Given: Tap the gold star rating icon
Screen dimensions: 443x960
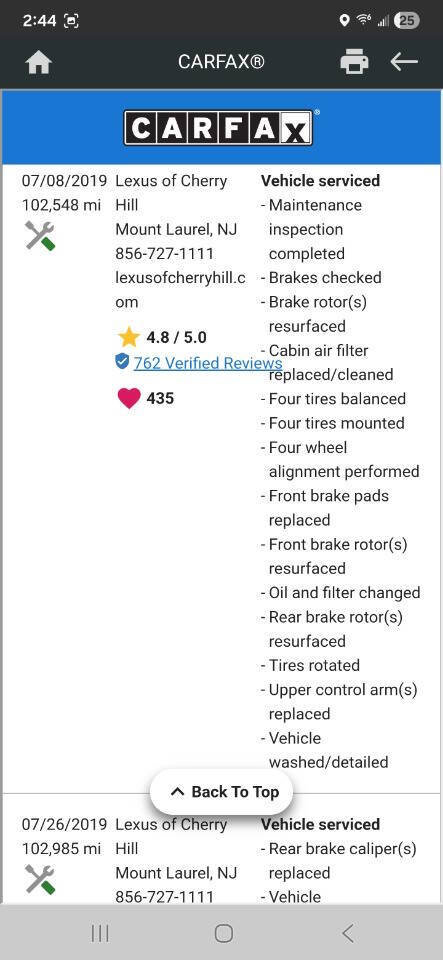Looking at the screenshot, I should [x=128, y=337].
